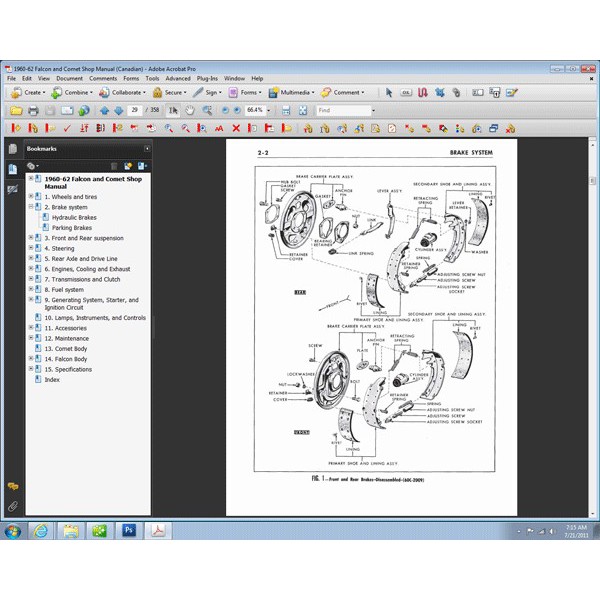Open the Document menu
This screenshot has height=600, width=600.
click(x=69, y=78)
